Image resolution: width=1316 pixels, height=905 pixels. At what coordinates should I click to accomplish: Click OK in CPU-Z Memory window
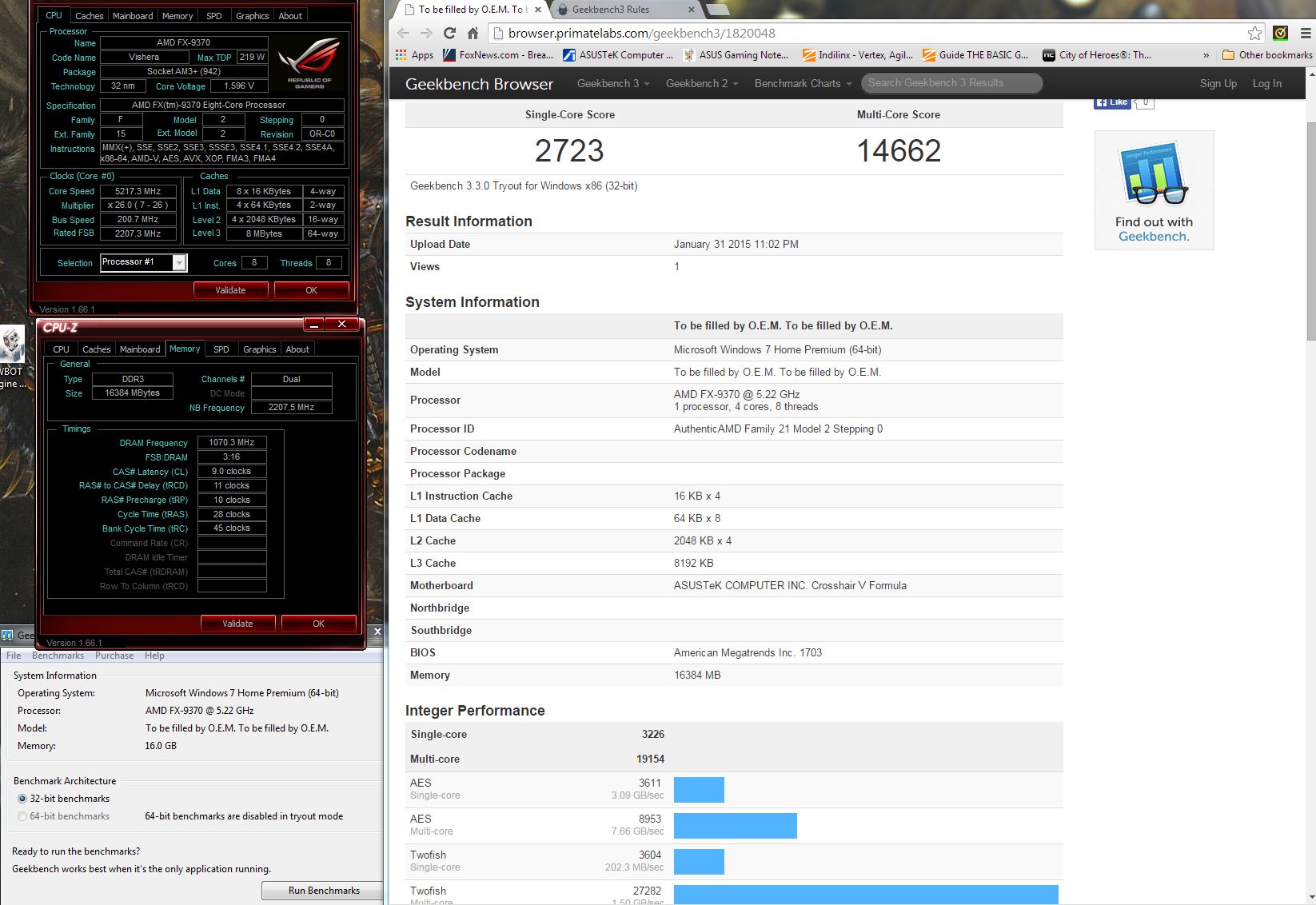tap(319, 624)
